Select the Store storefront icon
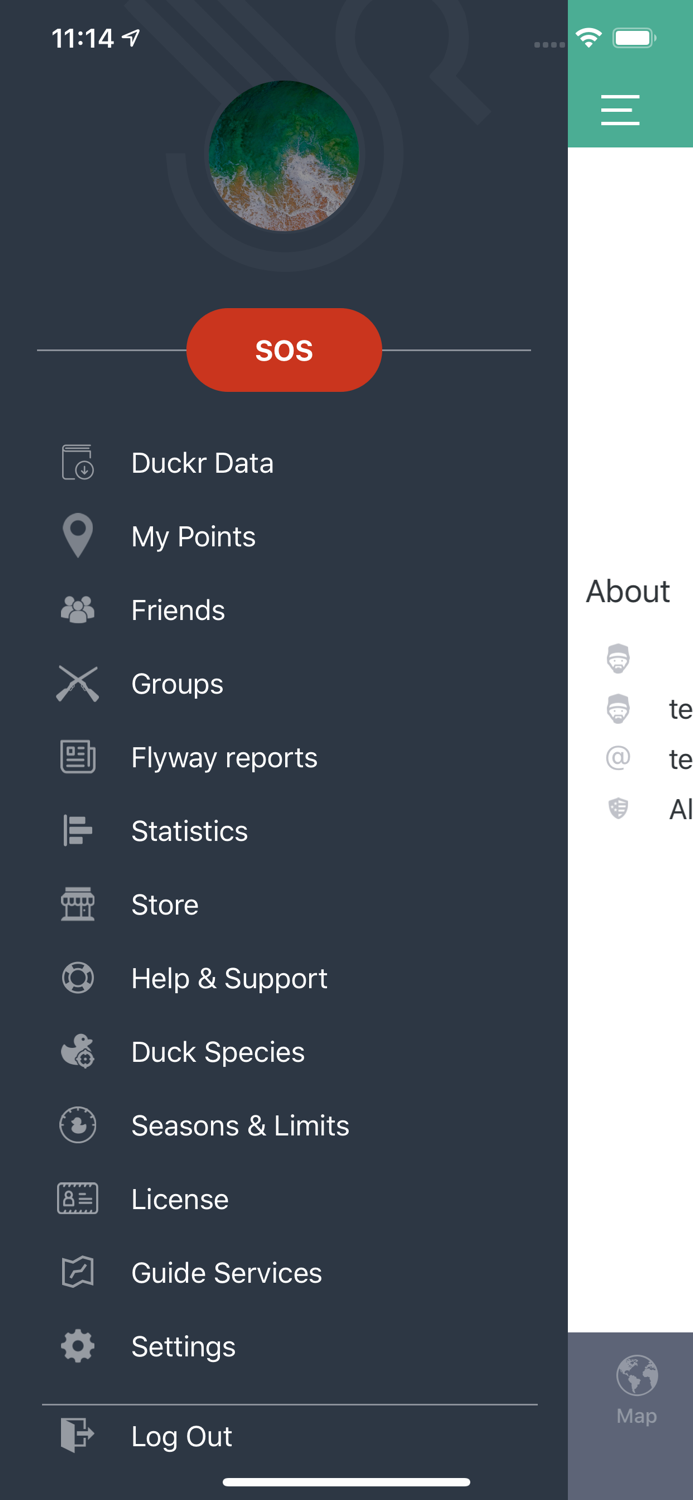The height and width of the screenshot is (1500, 693). tap(77, 904)
